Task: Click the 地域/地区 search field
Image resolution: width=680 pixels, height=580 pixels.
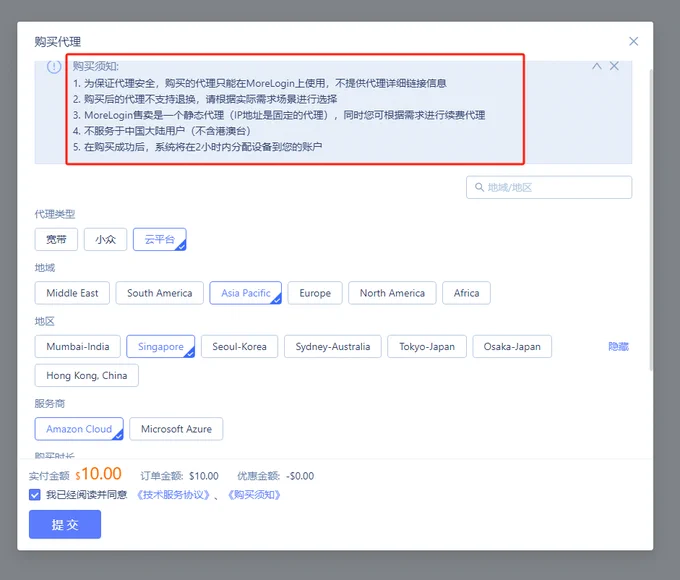Action: [x=549, y=187]
